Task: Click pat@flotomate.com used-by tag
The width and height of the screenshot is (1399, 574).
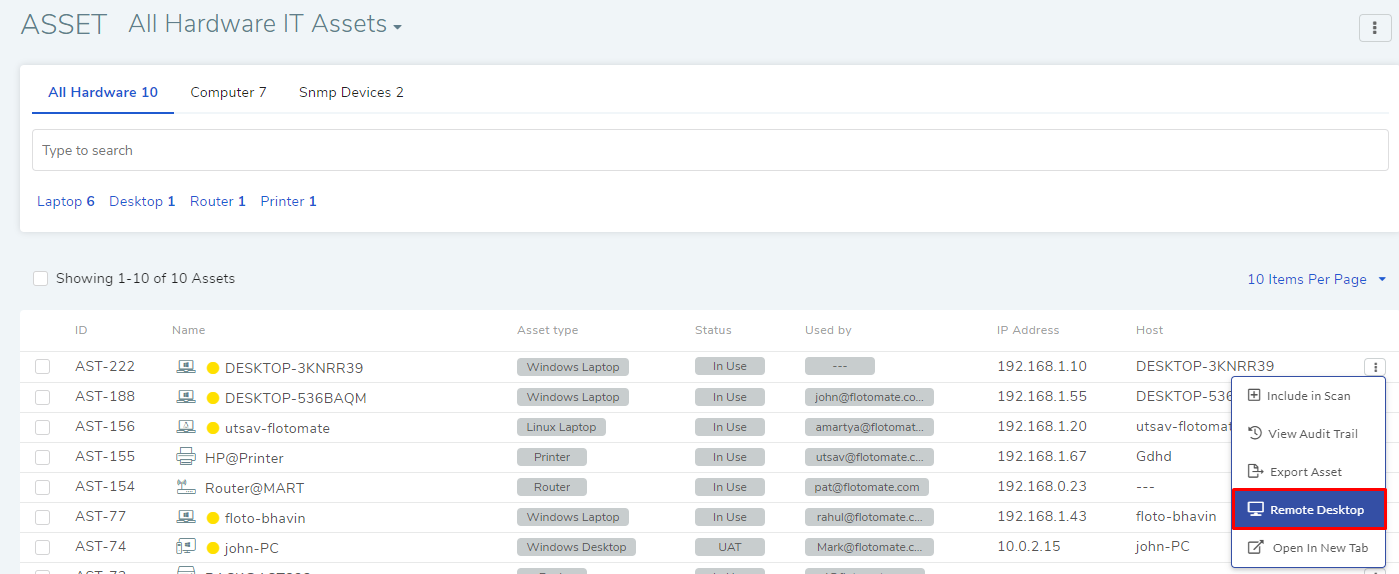Action: 867,487
